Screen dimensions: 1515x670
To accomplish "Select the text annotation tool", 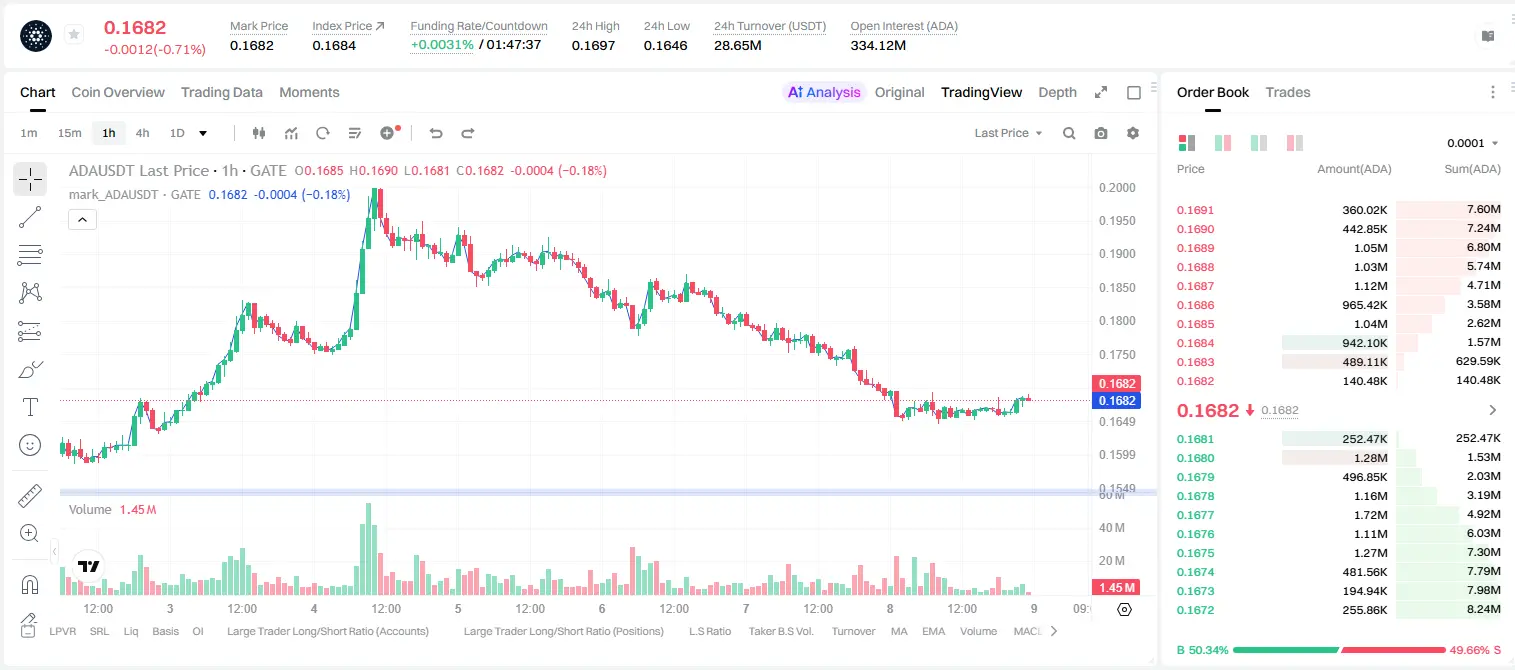I will pyautogui.click(x=30, y=407).
